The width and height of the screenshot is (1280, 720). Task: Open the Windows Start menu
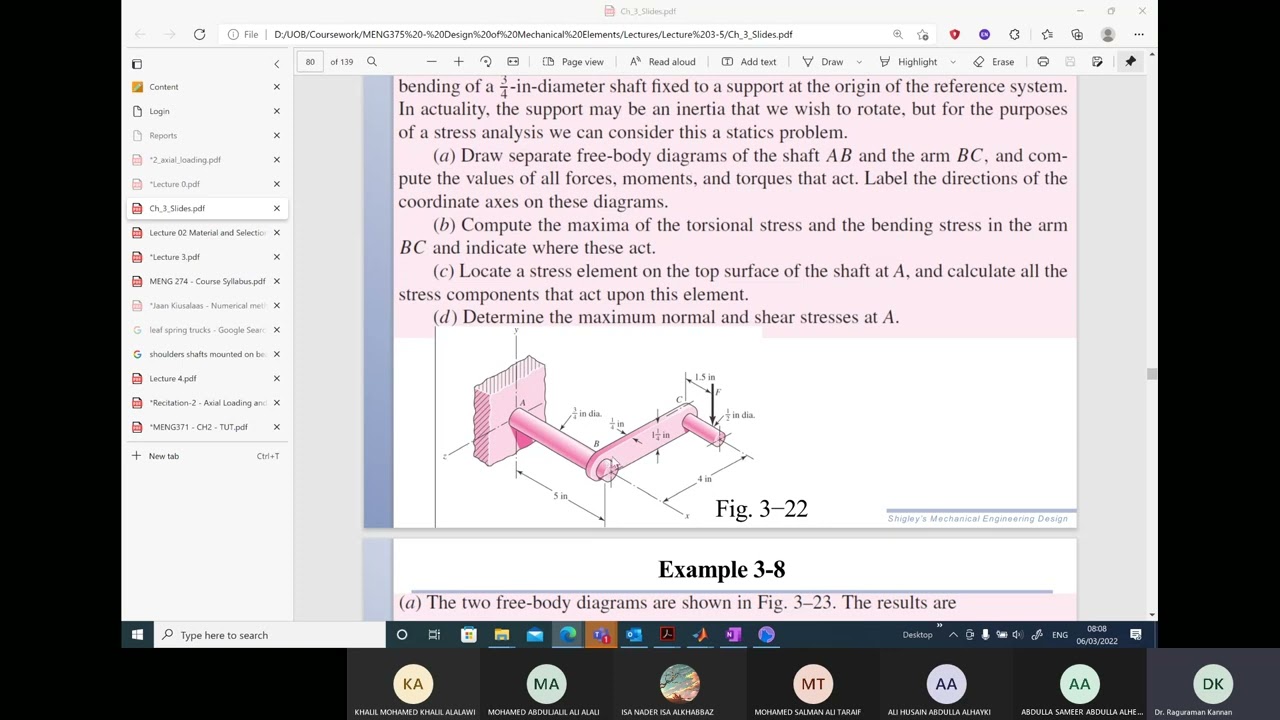(137, 635)
